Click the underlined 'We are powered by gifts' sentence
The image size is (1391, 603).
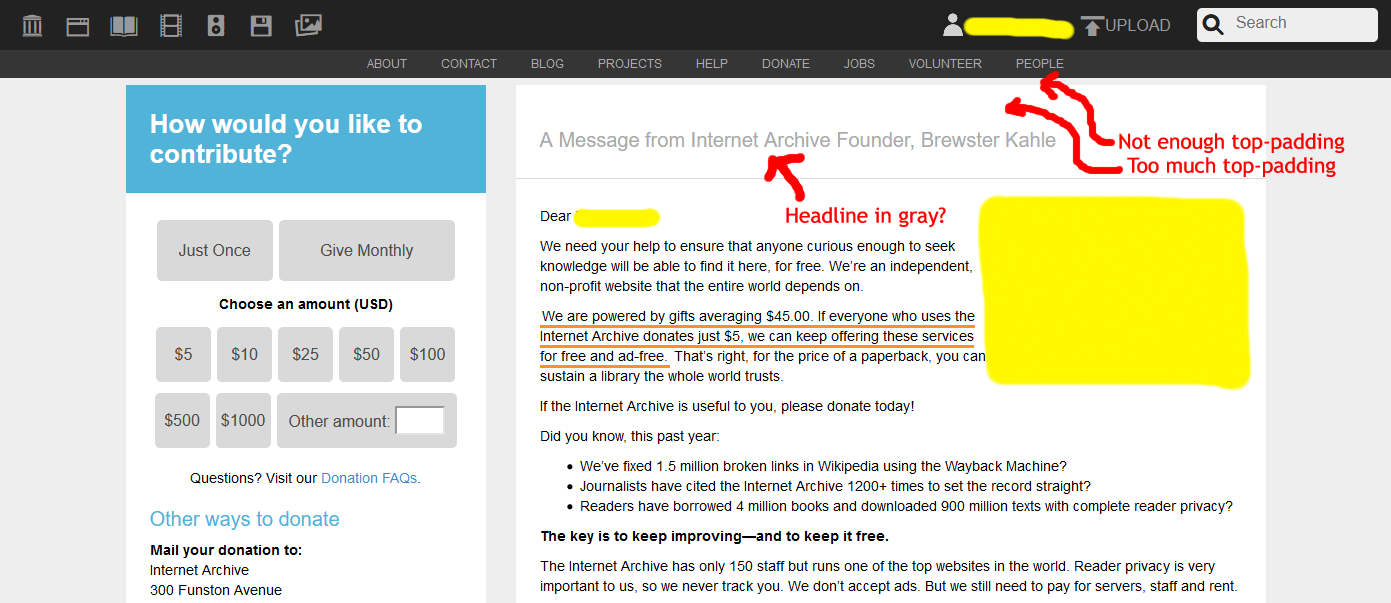757,336
